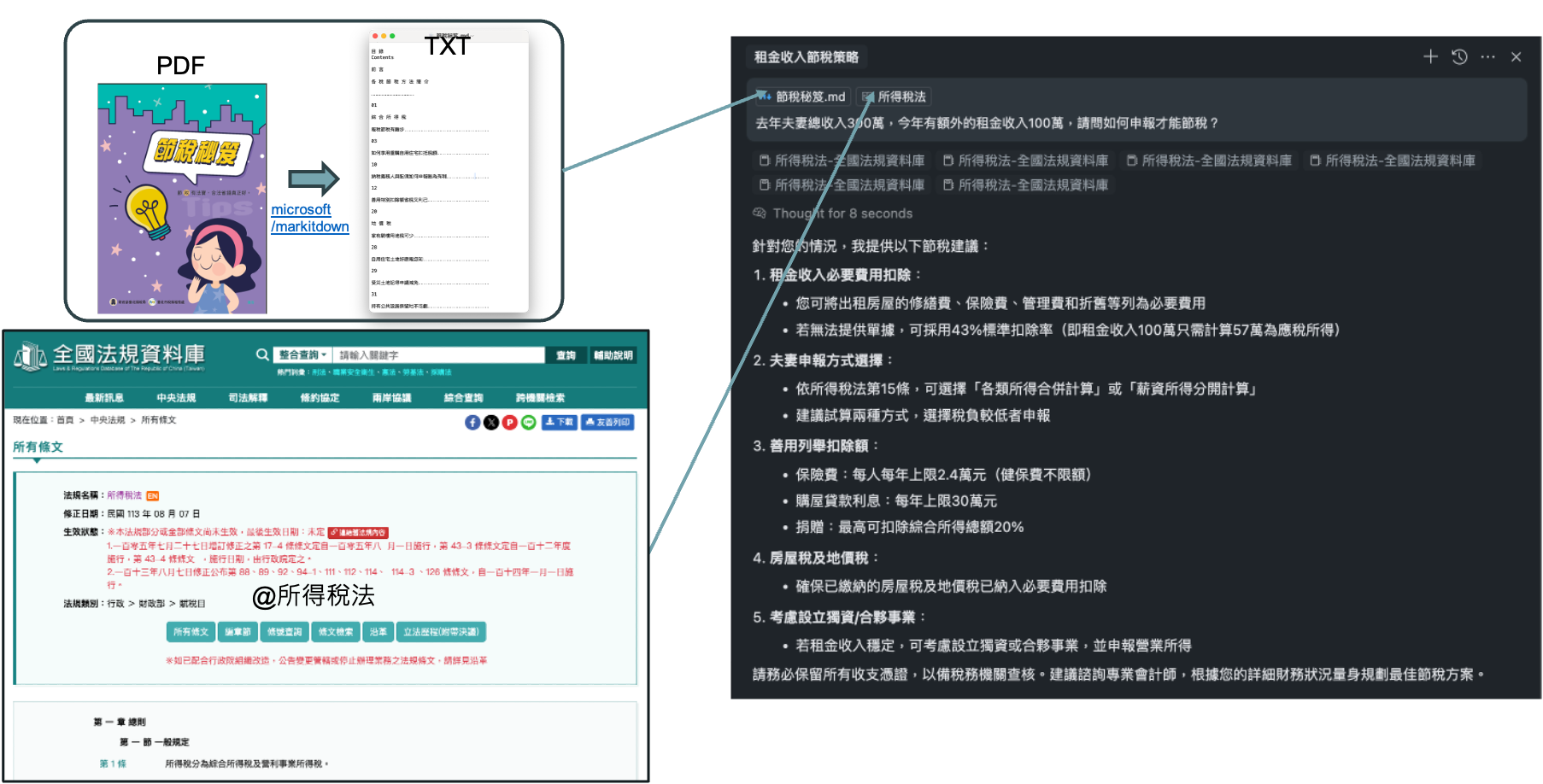
Task: Expand the Thought for 8 seconds section
Action: pyautogui.click(x=833, y=214)
